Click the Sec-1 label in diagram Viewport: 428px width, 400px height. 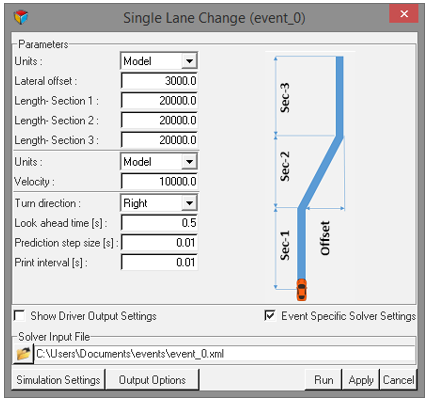click(285, 245)
